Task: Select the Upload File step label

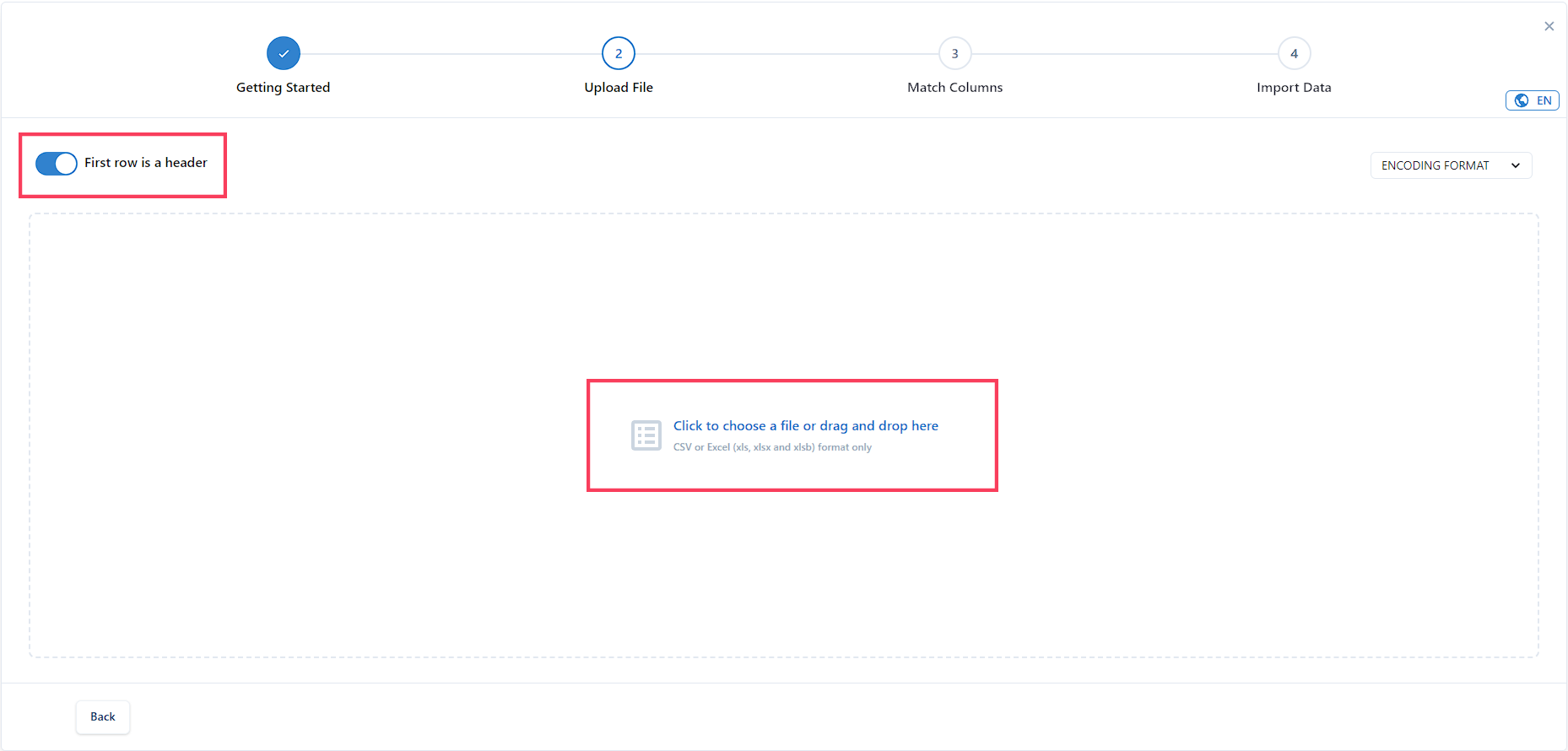Action: 619,88
